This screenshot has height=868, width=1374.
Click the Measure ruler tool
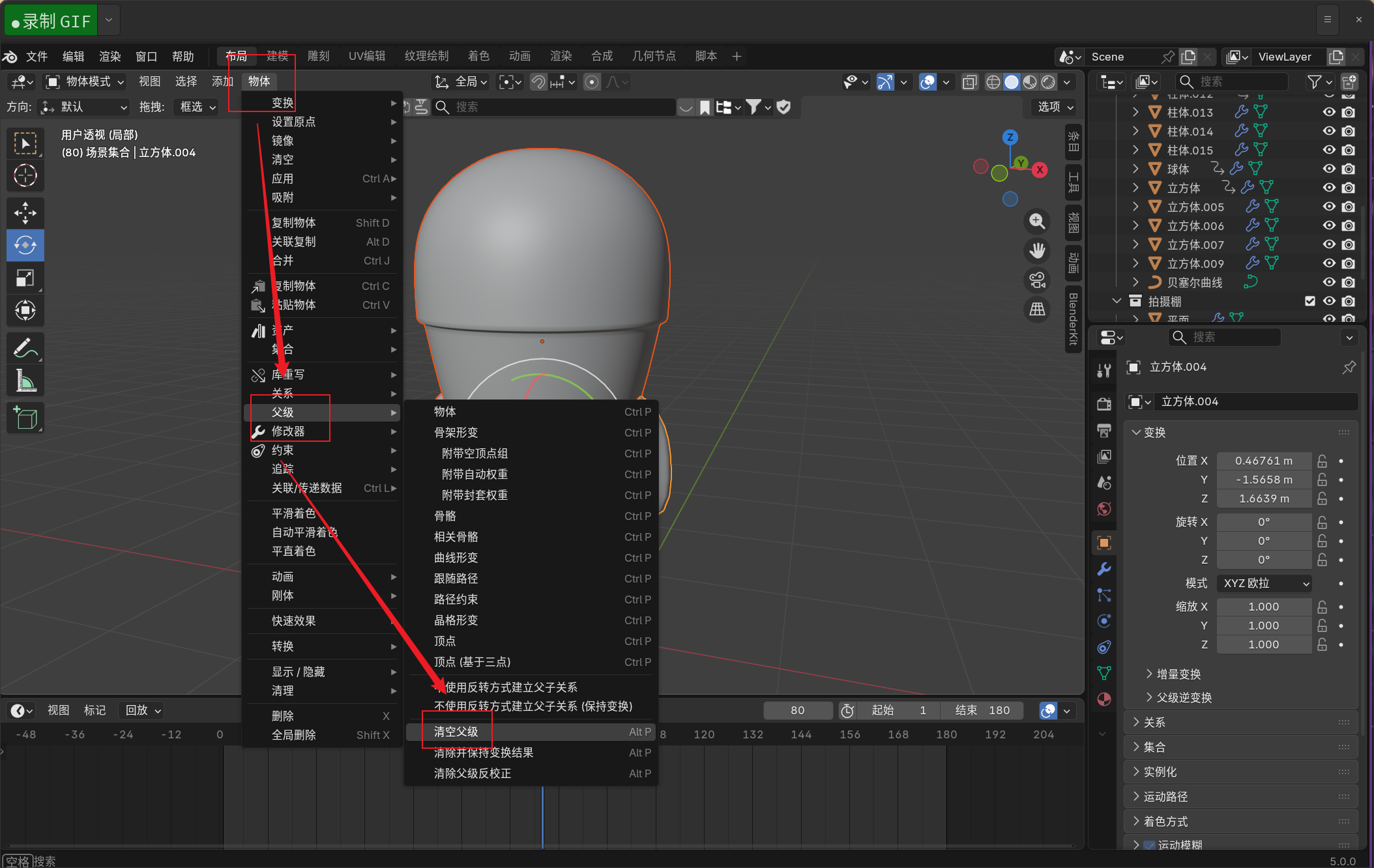[25, 380]
